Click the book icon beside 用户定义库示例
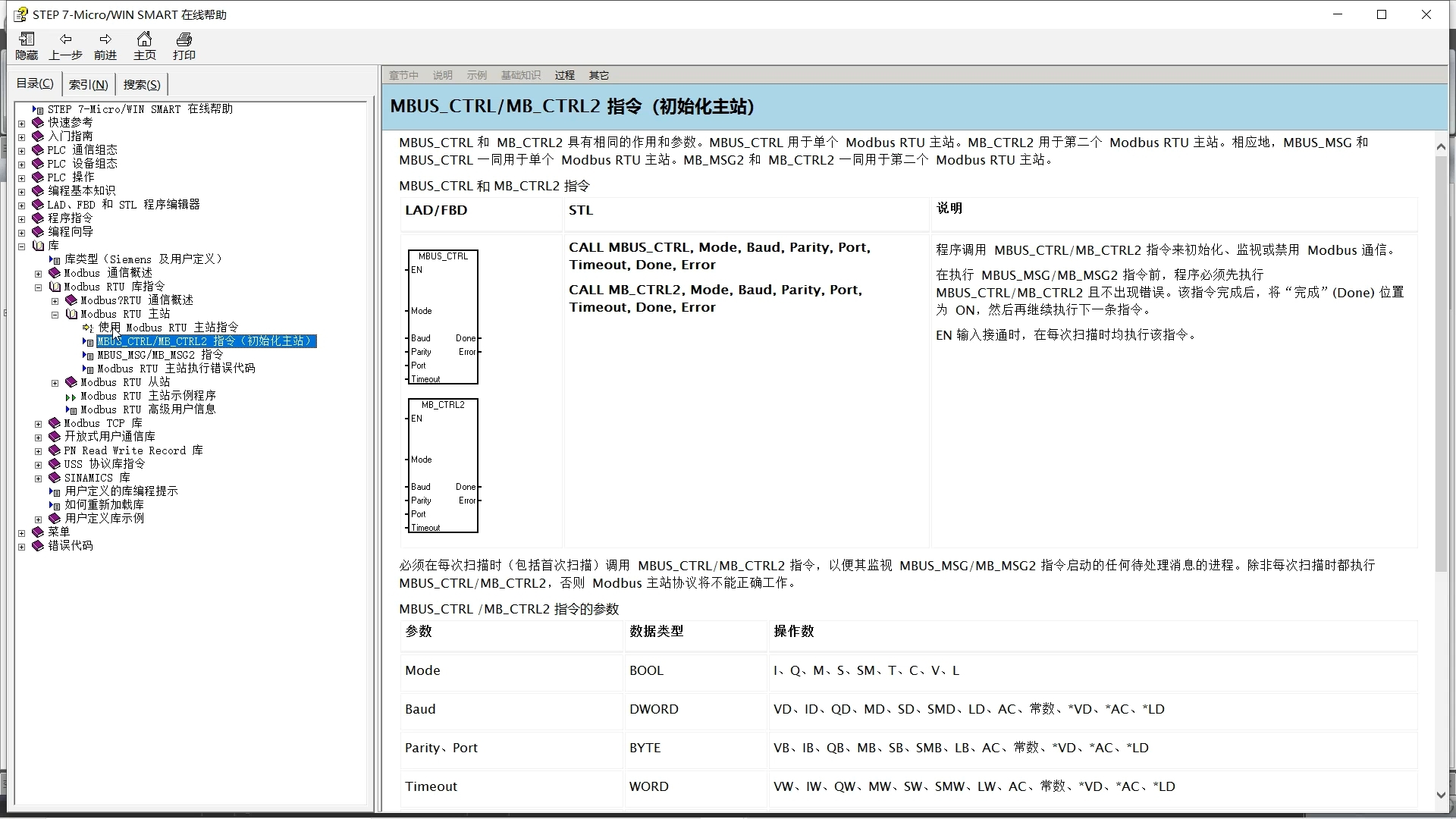Viewport: 1456px width, 819px height. coord(55,519)
